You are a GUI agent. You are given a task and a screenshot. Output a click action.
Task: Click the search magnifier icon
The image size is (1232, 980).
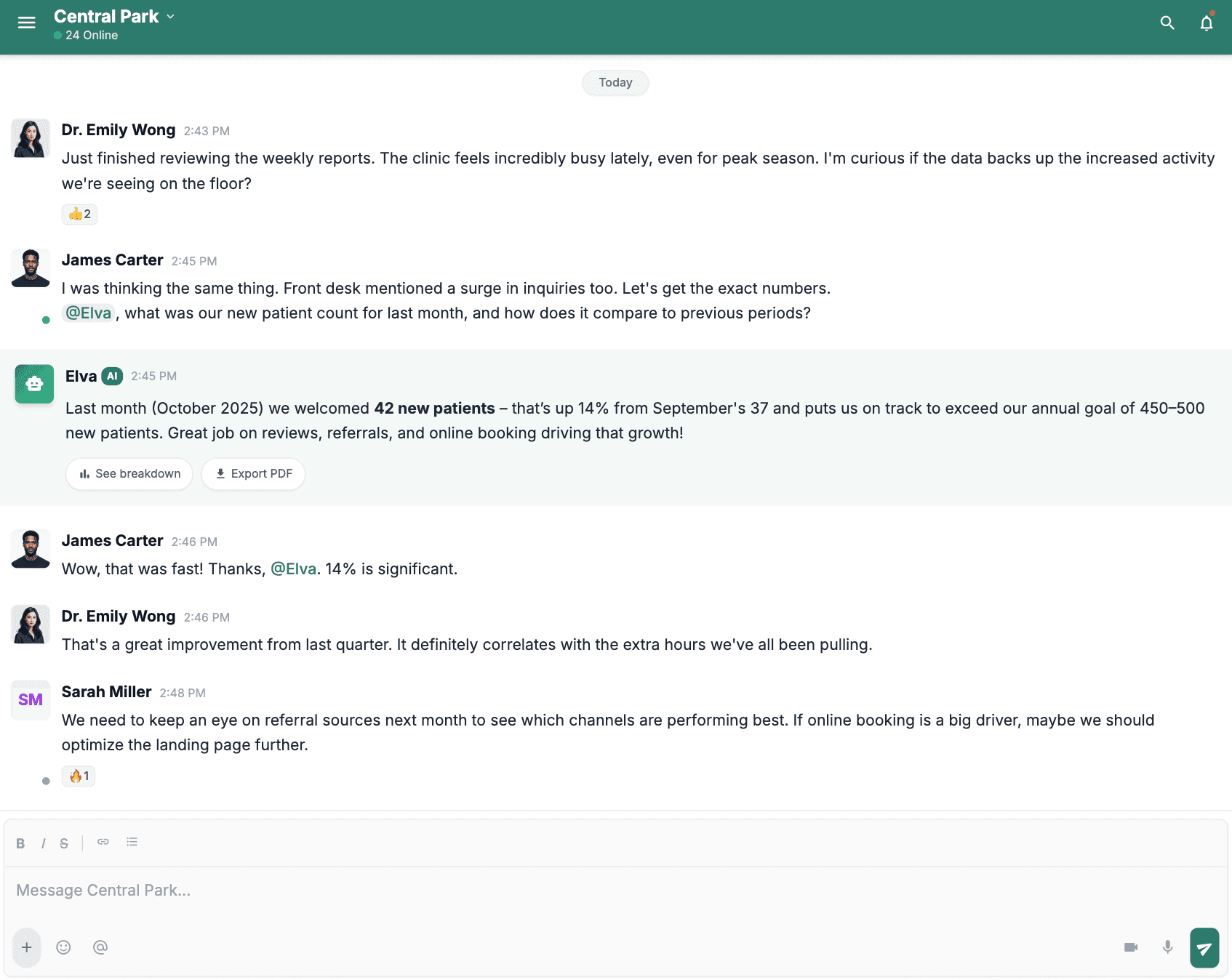[x=1167, y=23]
